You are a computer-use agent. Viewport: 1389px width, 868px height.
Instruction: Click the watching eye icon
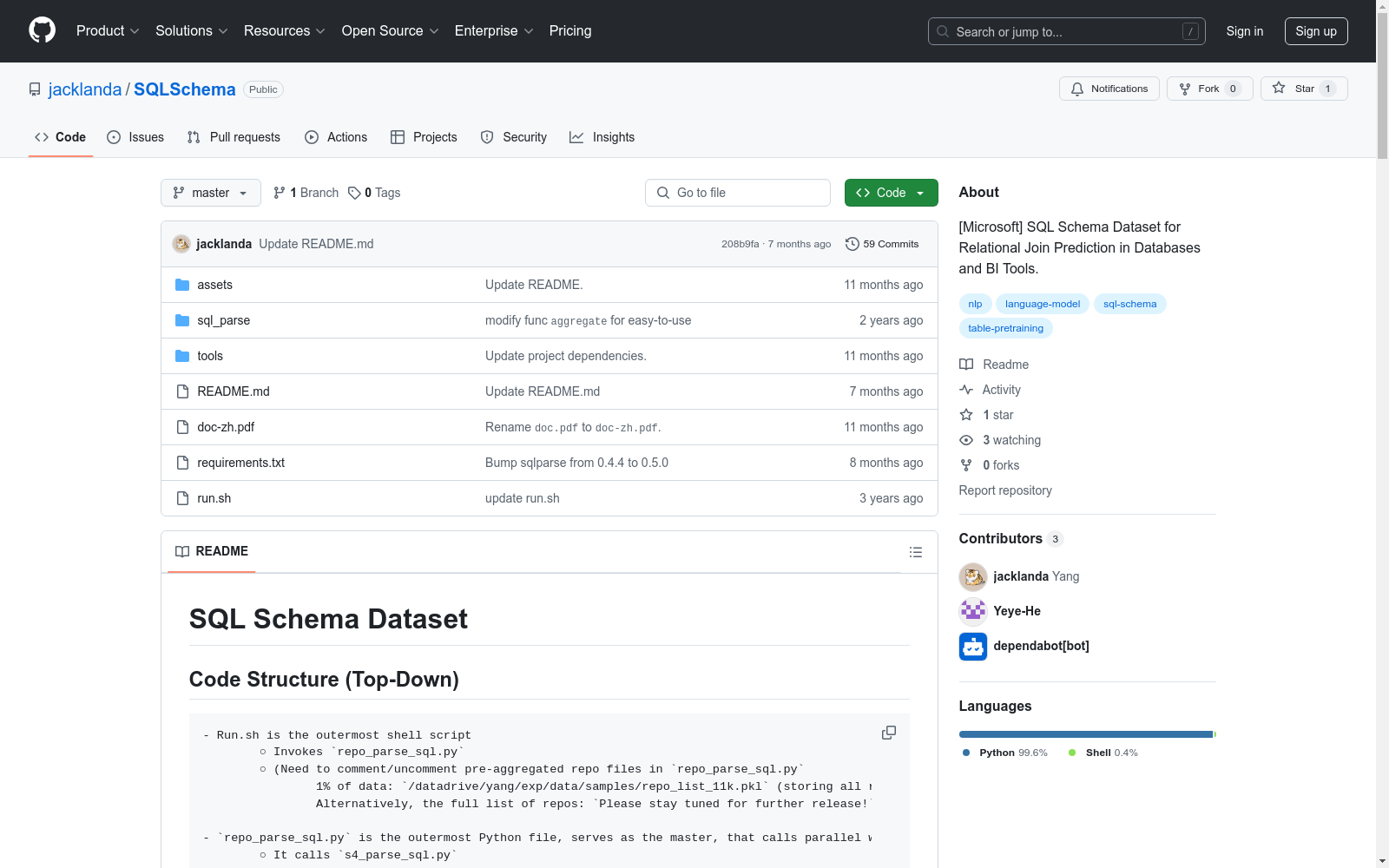tap(966, 440)
